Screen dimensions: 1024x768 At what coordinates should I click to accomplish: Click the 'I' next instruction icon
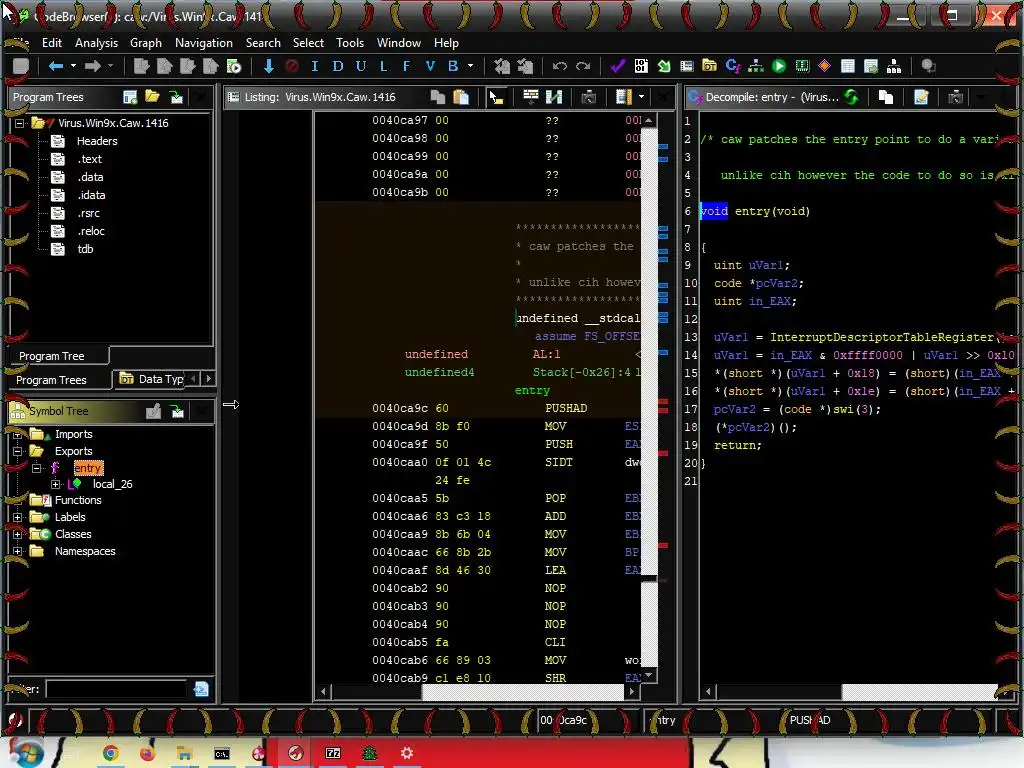point(315,66)
